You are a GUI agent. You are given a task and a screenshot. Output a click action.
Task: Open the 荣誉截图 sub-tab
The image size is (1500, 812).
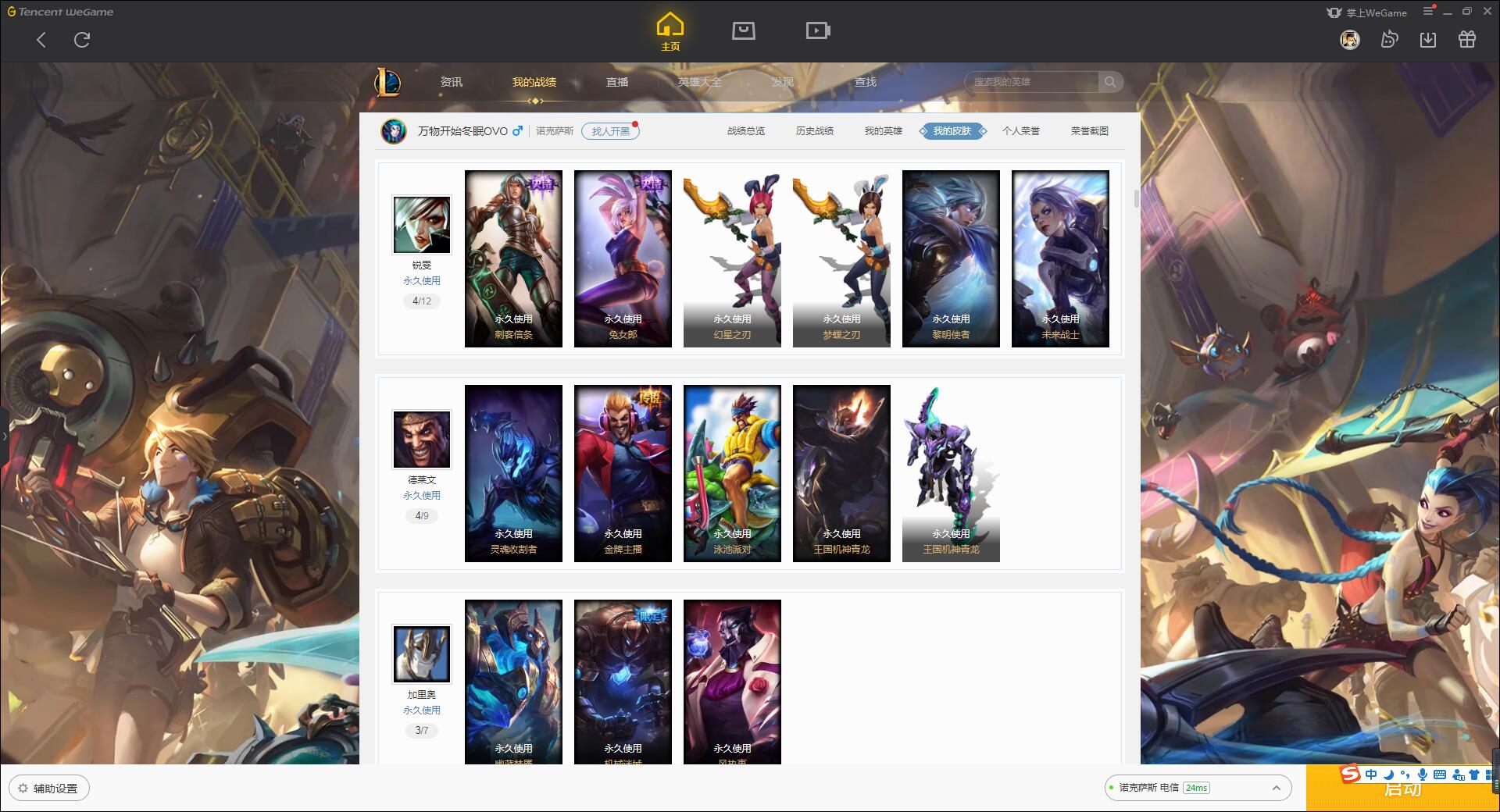click(x=1090, y=131)
